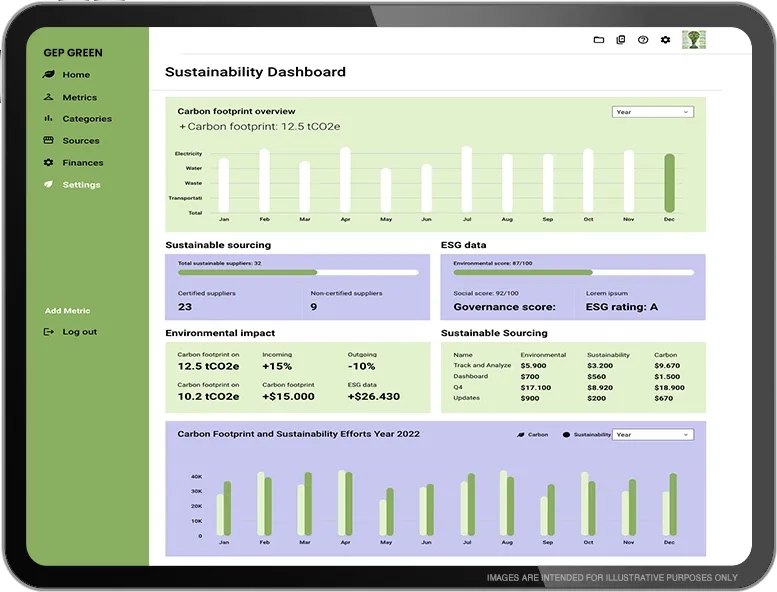Open the Year dropdown in the 2022 efforts chart
This screenshot has height=592, width=777.
coord(652,435)
